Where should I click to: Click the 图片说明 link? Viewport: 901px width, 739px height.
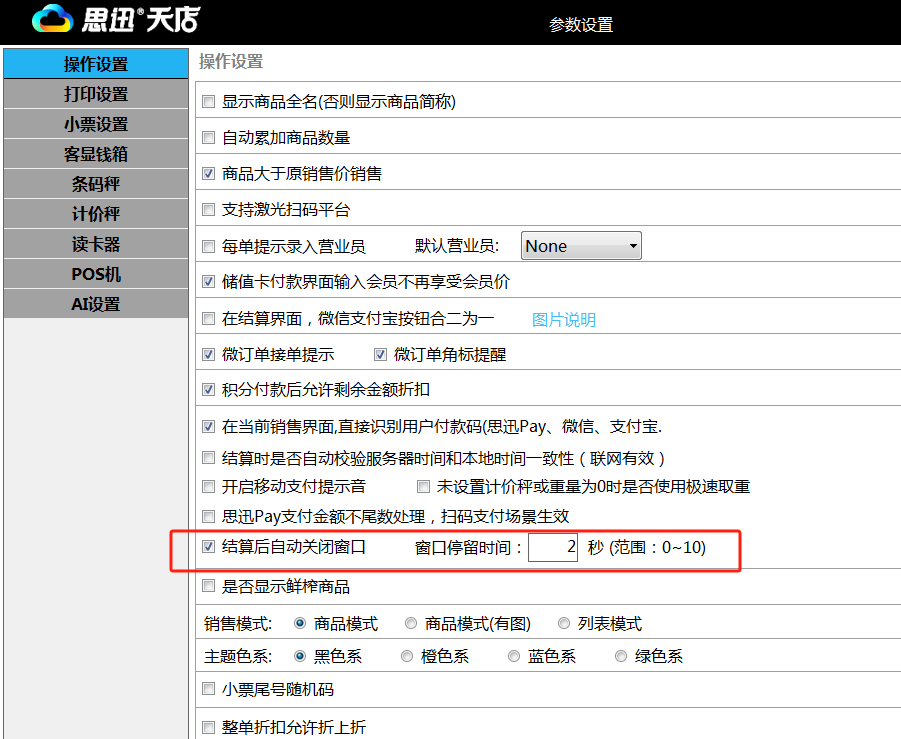tap(563, 320)
